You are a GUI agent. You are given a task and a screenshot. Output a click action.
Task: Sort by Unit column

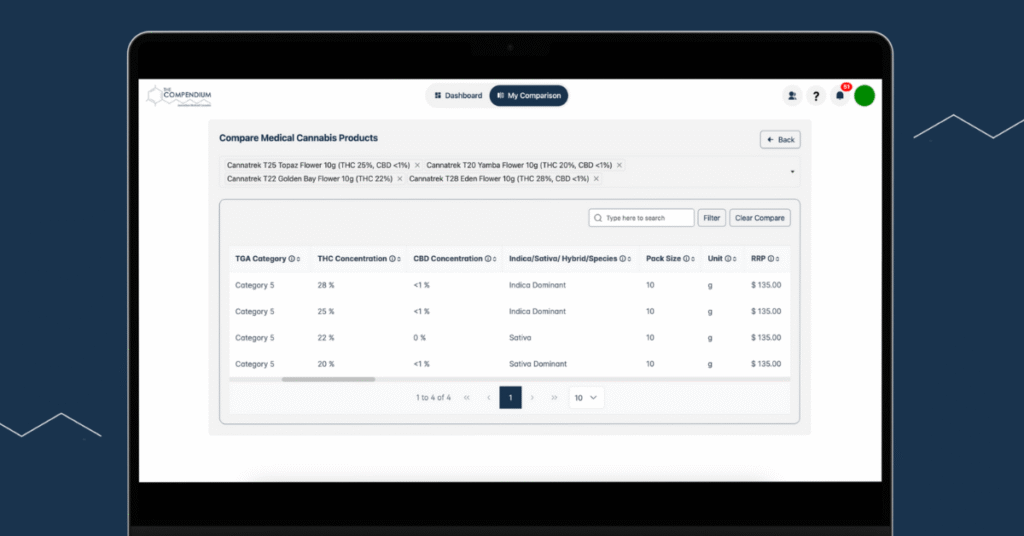click(x=735, y=259)
